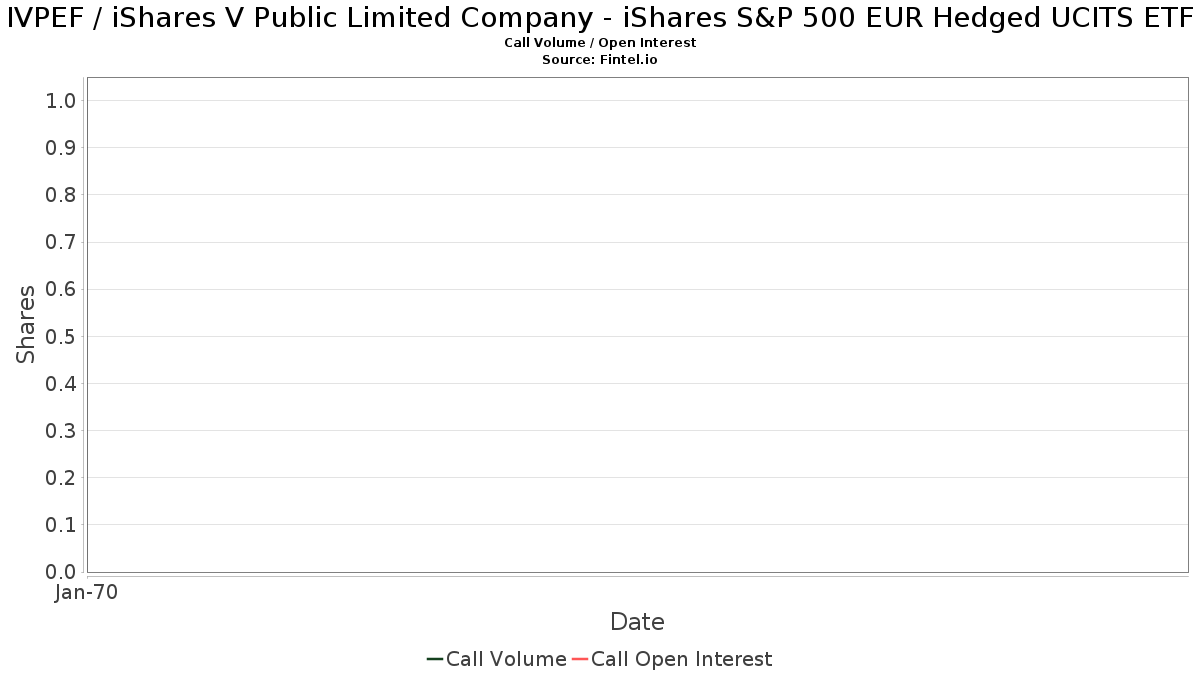Click the 0.8 y-axis tick label
Viewport: 1200px width, 675px height.
[x=61, y=195]
